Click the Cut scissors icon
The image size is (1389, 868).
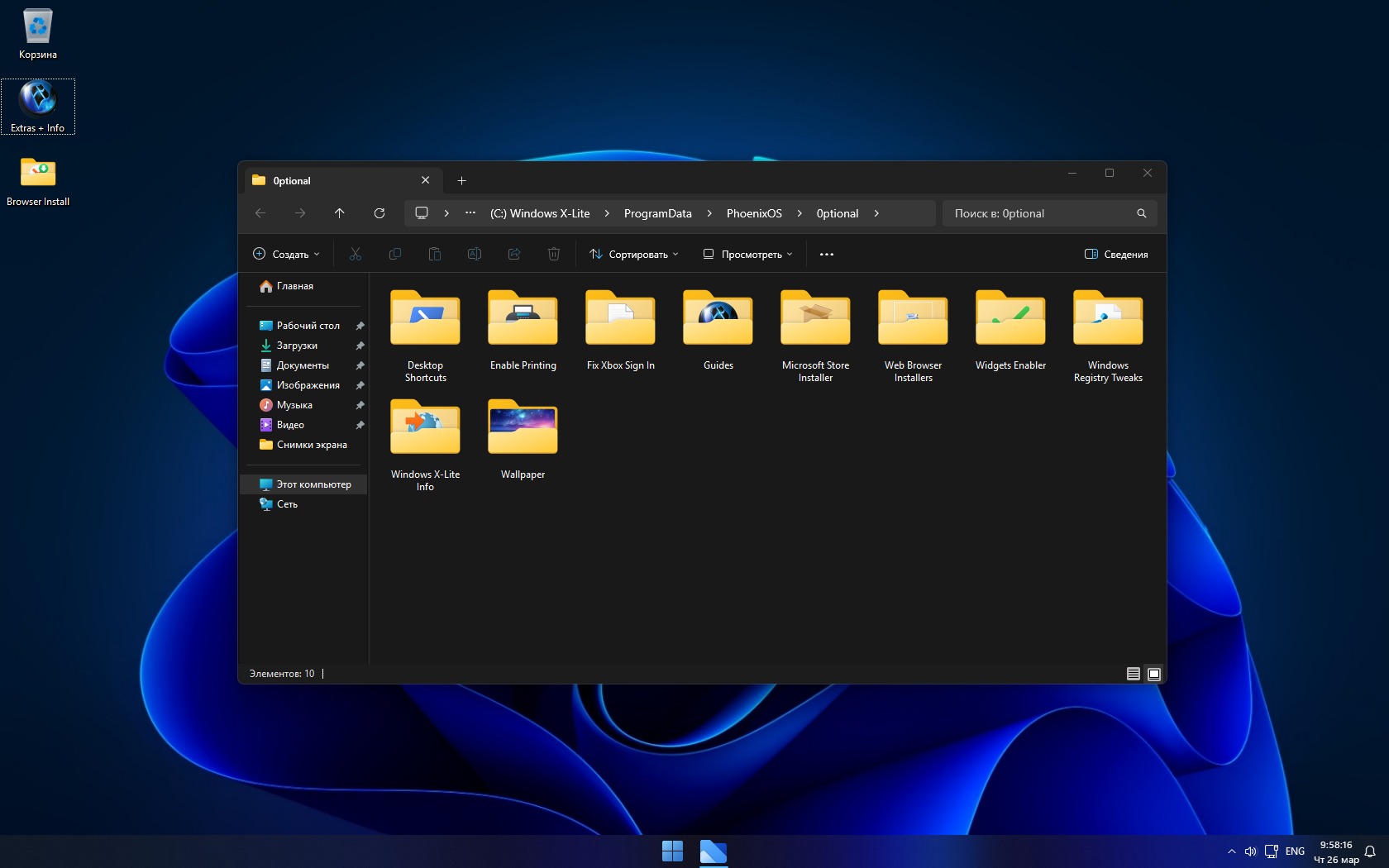[356, 254]
